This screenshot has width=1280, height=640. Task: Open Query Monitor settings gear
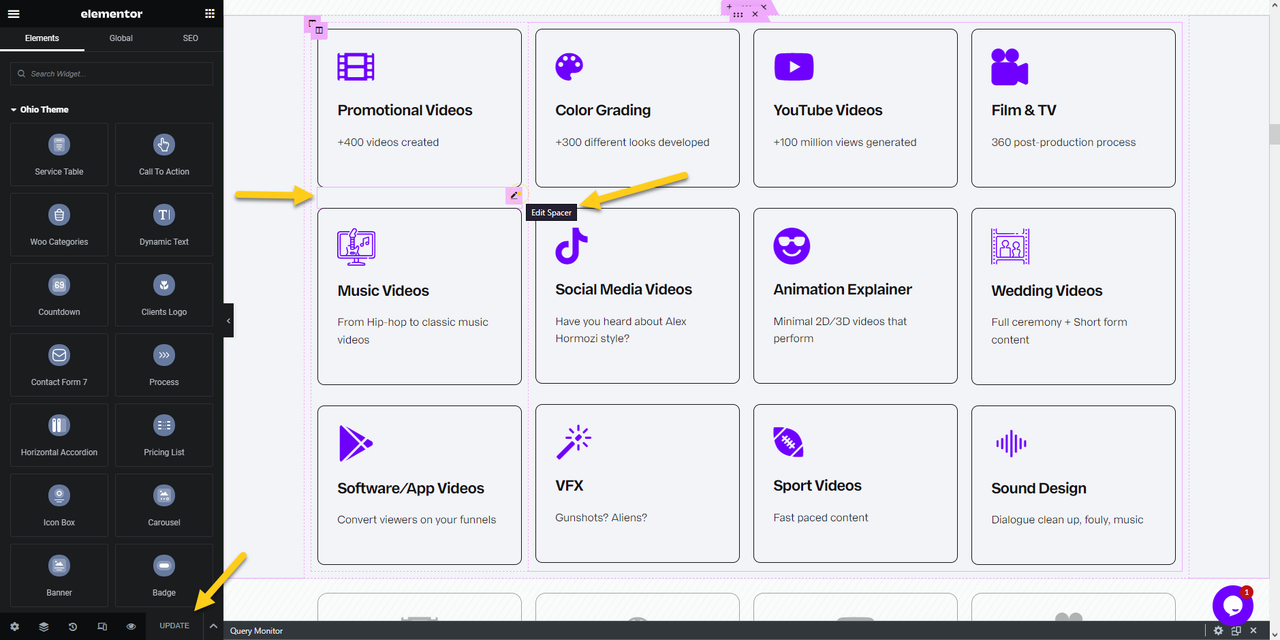[1218, 631]
